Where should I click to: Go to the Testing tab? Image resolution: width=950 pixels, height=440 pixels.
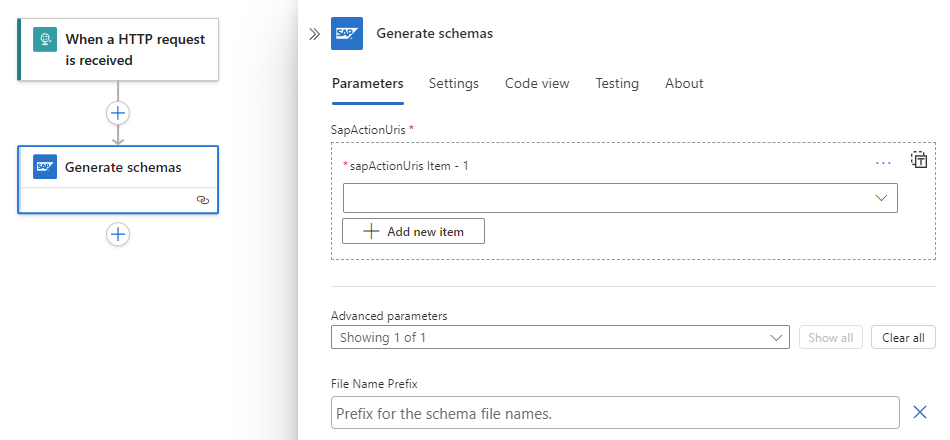(x=617, y=84)
